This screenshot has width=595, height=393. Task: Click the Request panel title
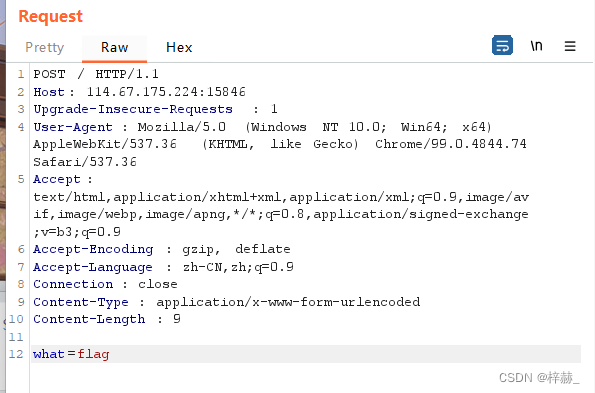tap(50, 17)
